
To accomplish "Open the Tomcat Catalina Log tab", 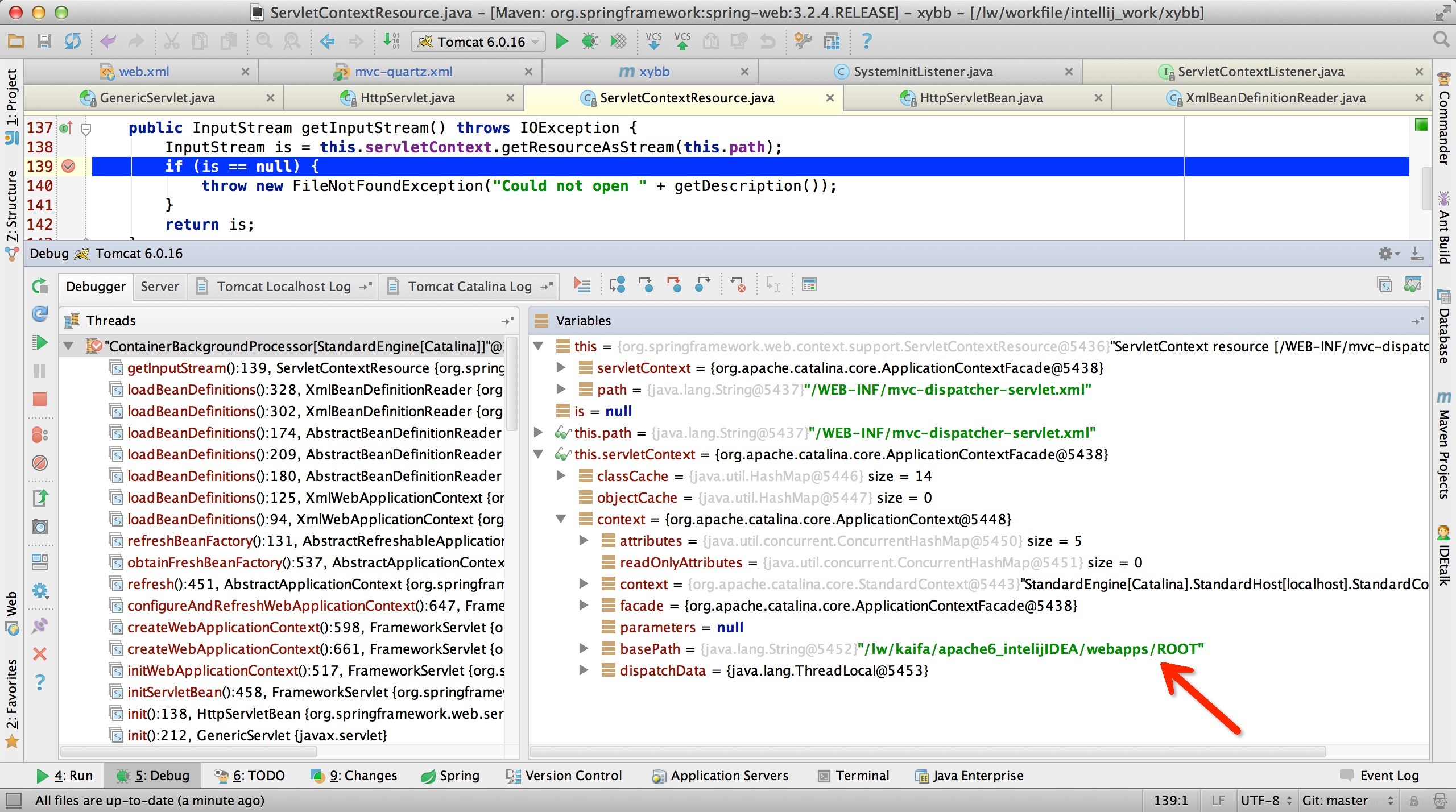I will (x=470, y=286).
